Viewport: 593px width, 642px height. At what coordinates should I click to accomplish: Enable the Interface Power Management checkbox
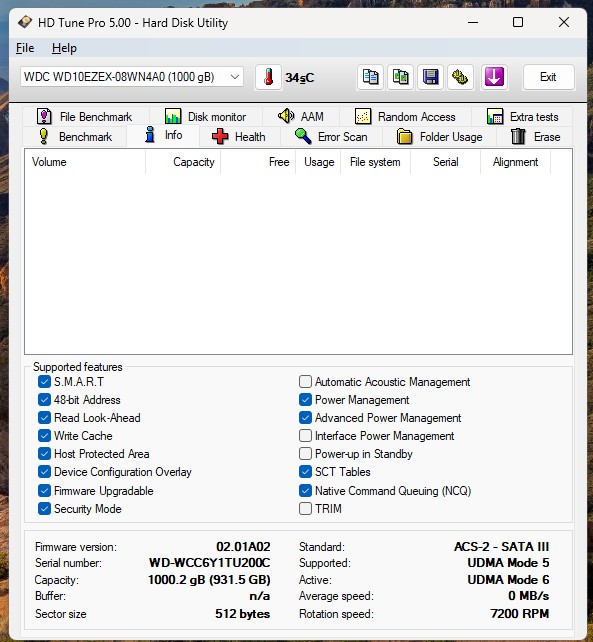[x=305, y=436]
